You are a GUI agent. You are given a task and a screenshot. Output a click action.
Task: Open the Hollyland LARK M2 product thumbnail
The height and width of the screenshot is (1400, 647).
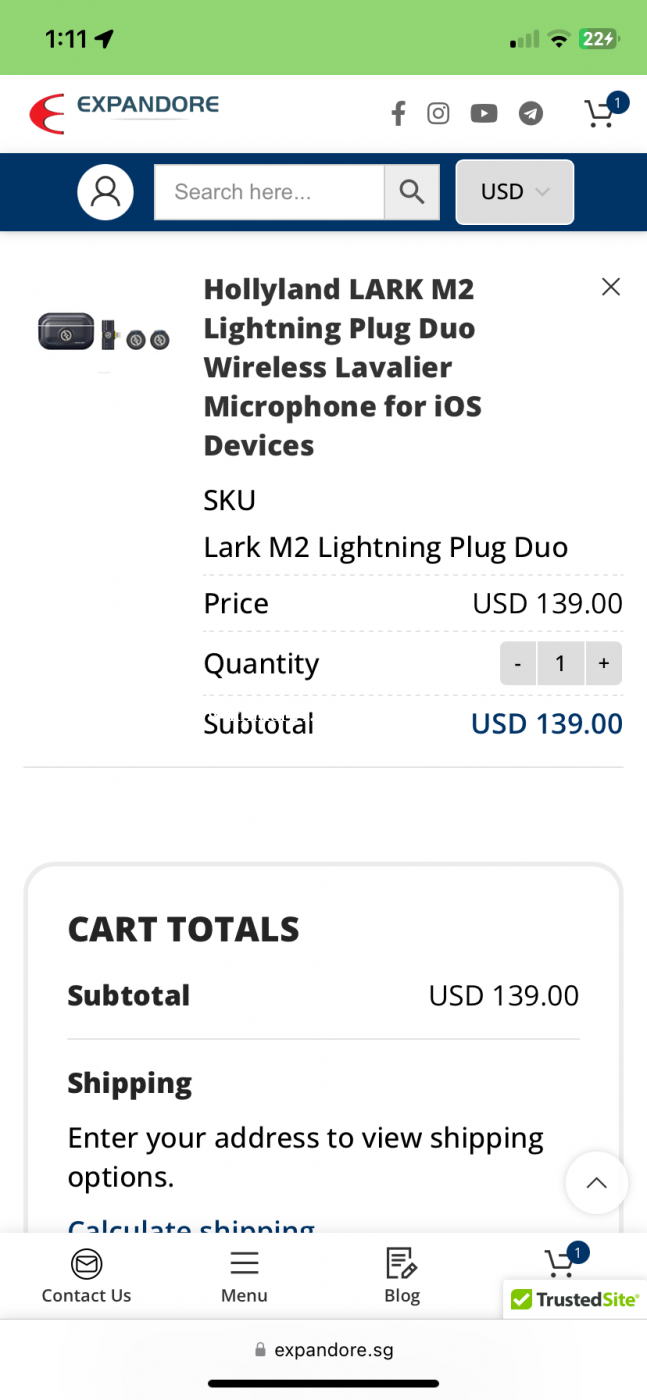(104, 333)
